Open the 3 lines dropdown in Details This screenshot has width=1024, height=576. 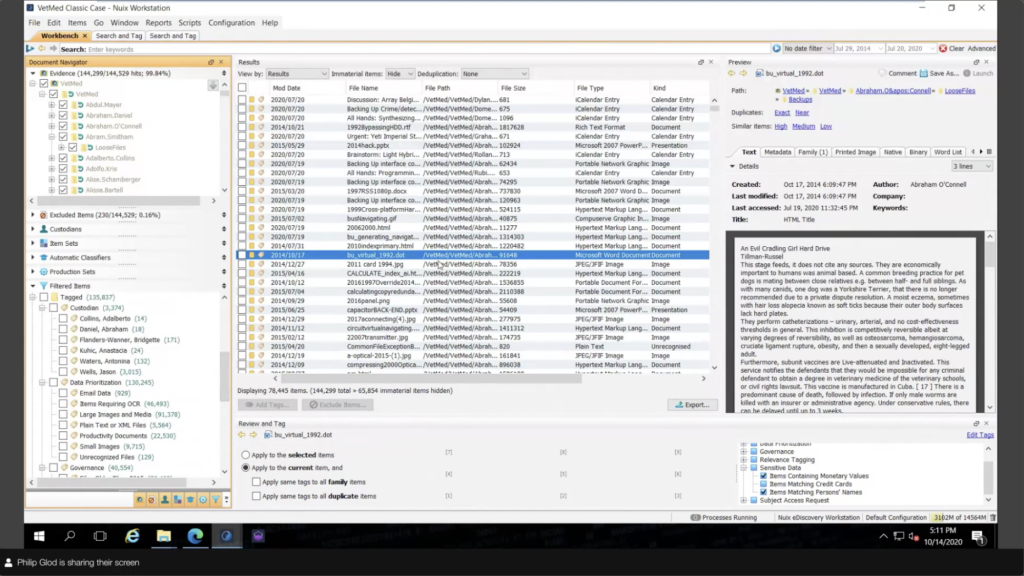[972, 167]
